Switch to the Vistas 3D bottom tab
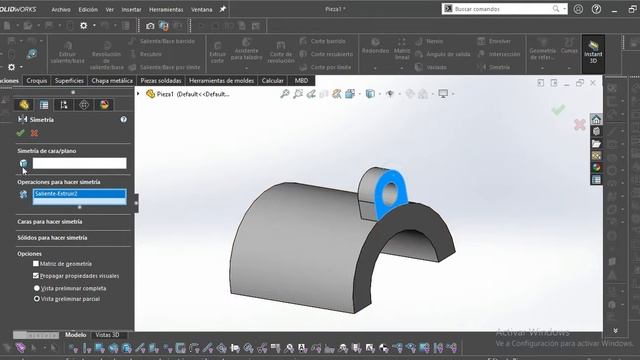Screen dimensions: 640x360 (107, 335)
